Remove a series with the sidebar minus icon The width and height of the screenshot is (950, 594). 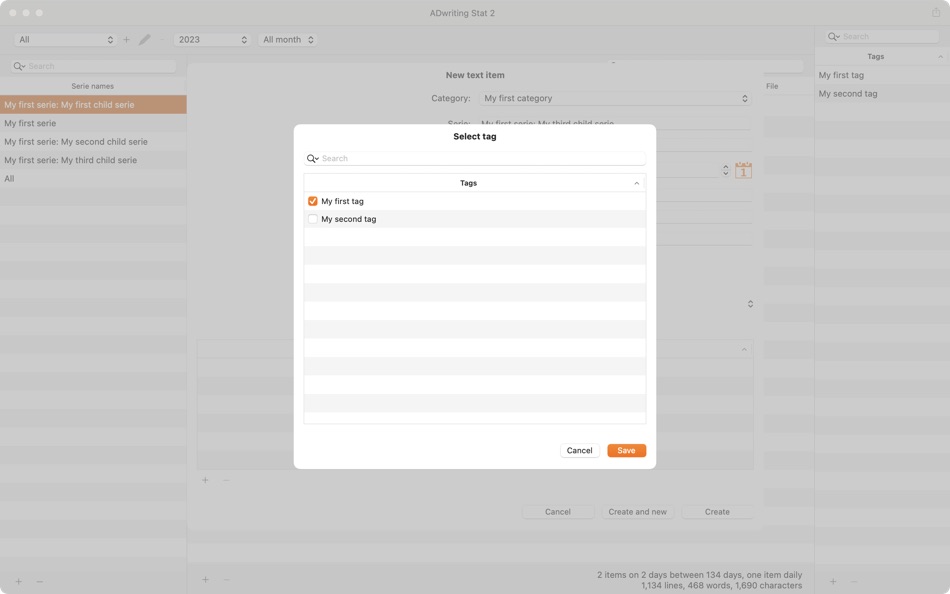pos(39,581)
